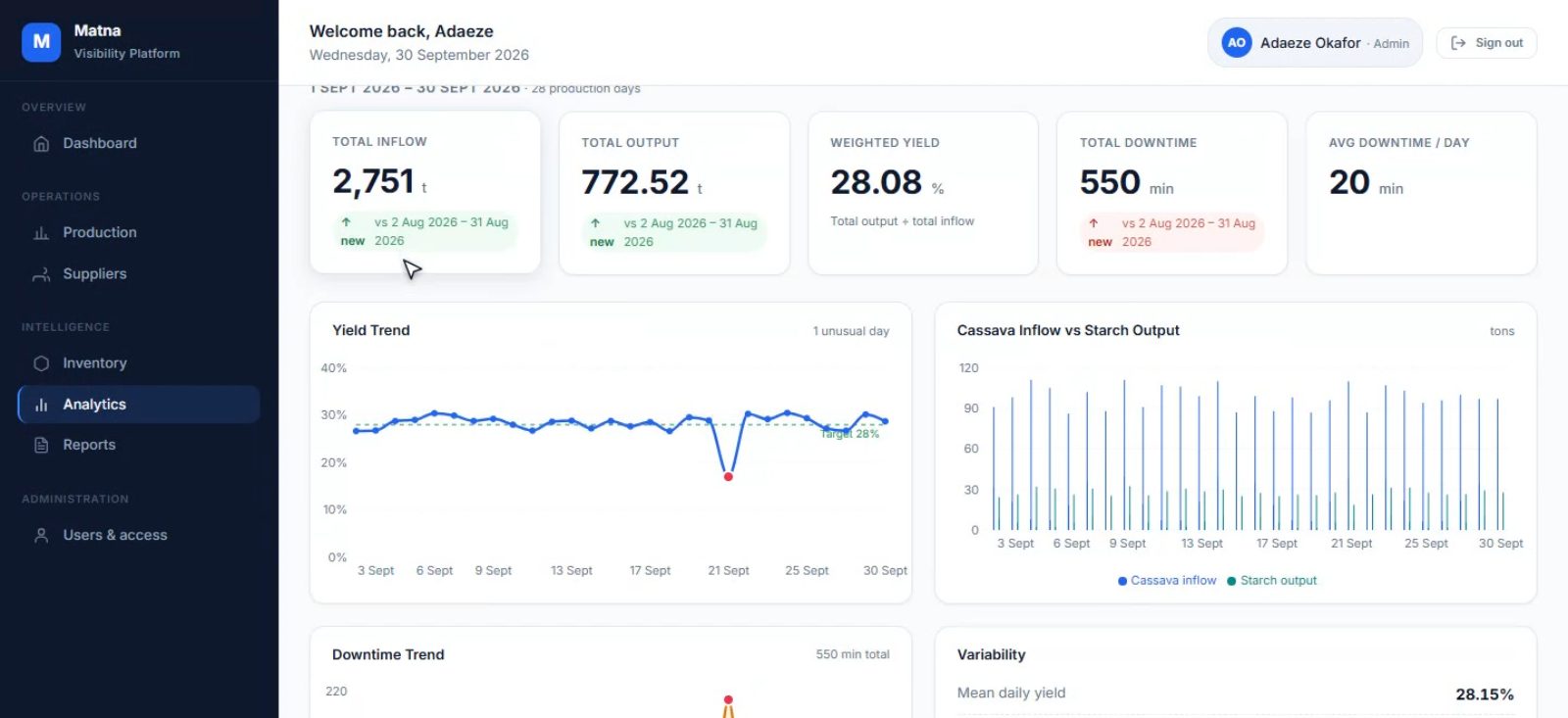Click the red peak marker on Downtime Trend
The width and height of the screenshot is (1568, 718).
point(728,700)
